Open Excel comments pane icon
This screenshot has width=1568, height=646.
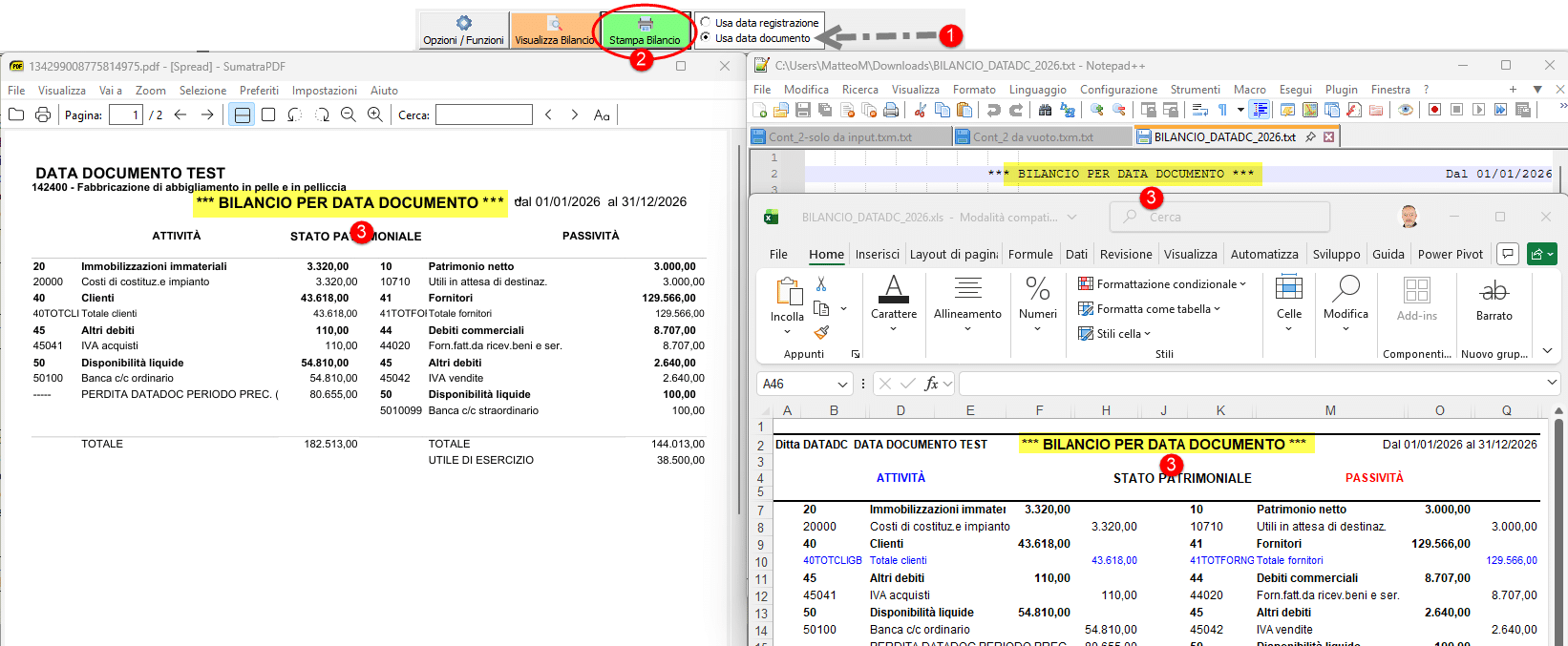pyautogui.click(x=1508, y=254)
